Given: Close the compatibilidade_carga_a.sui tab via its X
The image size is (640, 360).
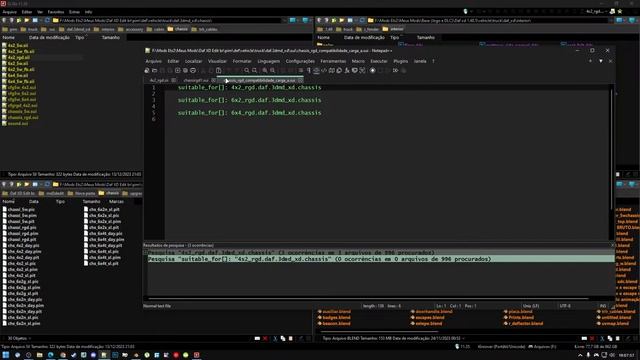Looking at the screenshot, I should (x=300, y=80).
